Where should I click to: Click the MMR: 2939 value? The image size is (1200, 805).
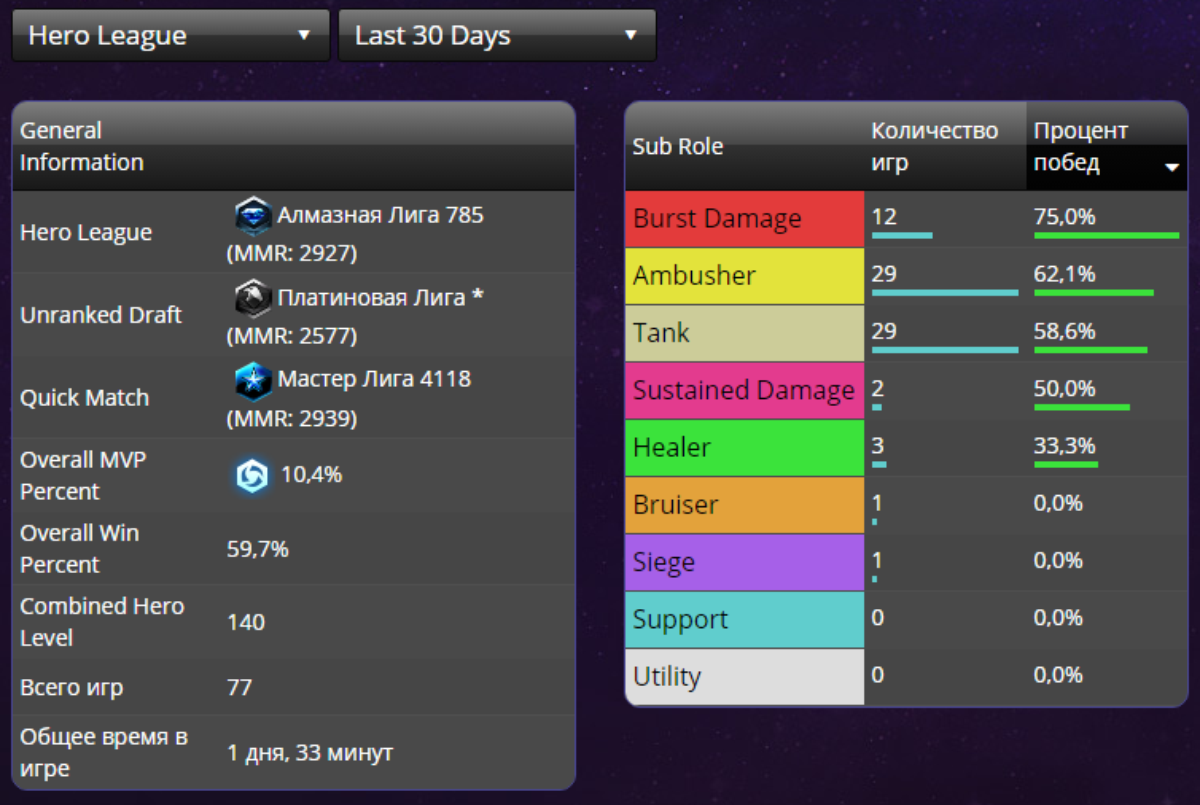pyautogui.click(x=292, y=419)
